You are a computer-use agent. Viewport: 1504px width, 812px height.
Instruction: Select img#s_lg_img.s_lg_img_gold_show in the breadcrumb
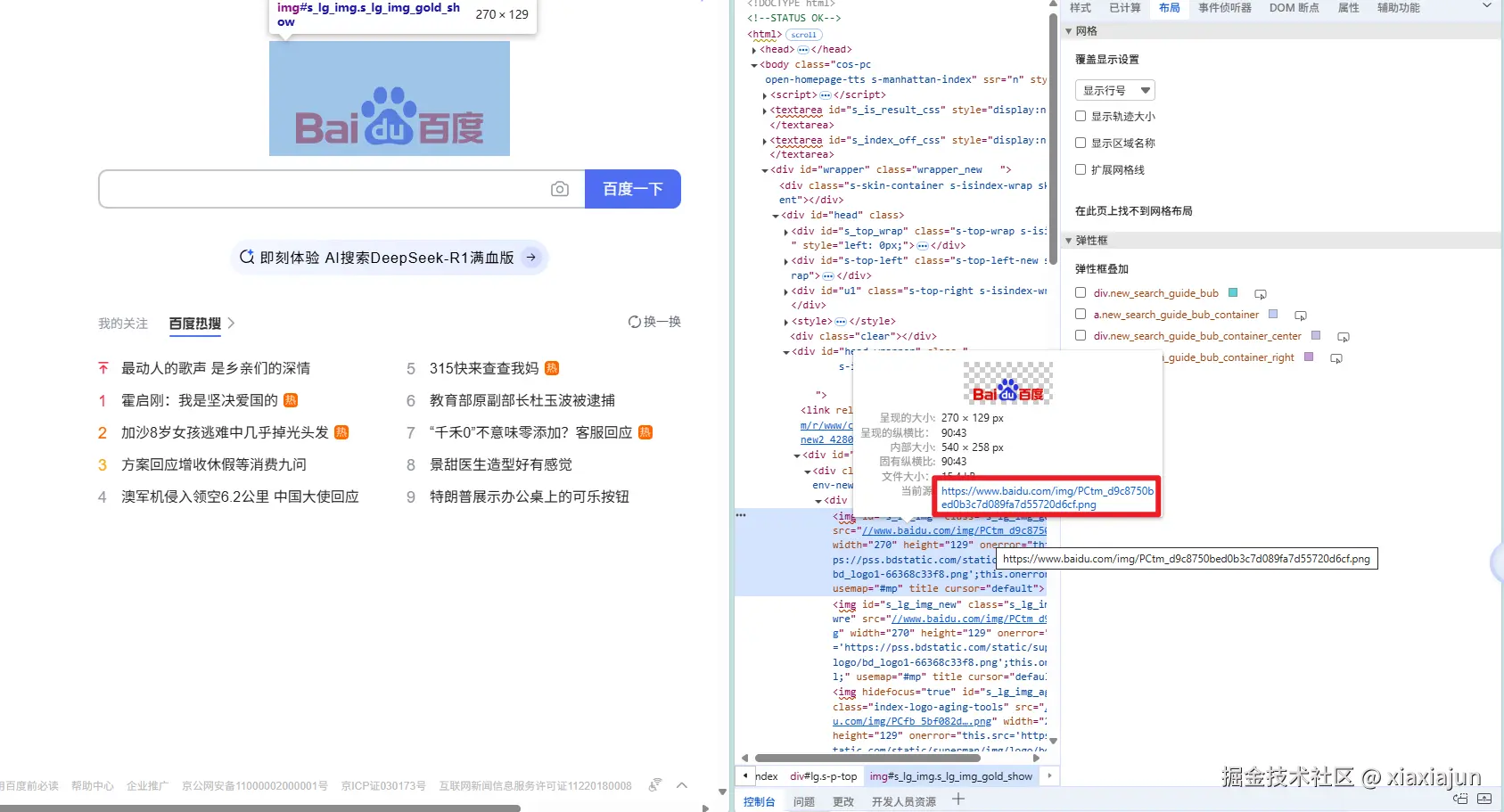click(x=951, y=776)
